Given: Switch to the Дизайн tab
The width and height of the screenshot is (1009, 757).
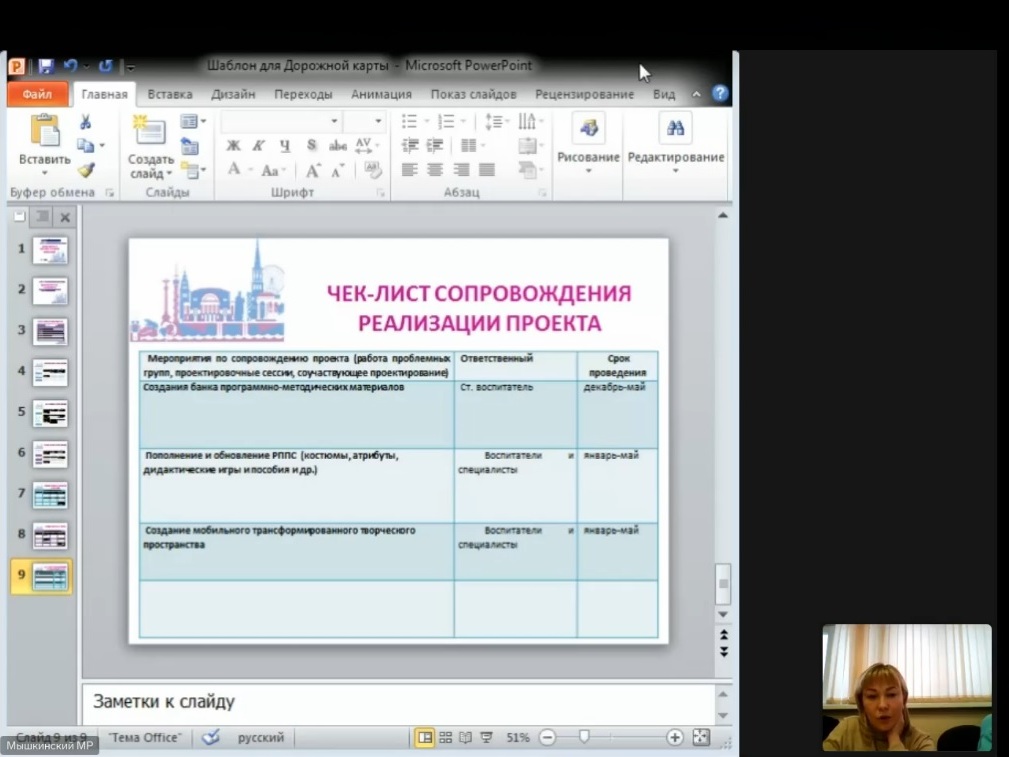Looking at the screenshot, I should (233, 94).
